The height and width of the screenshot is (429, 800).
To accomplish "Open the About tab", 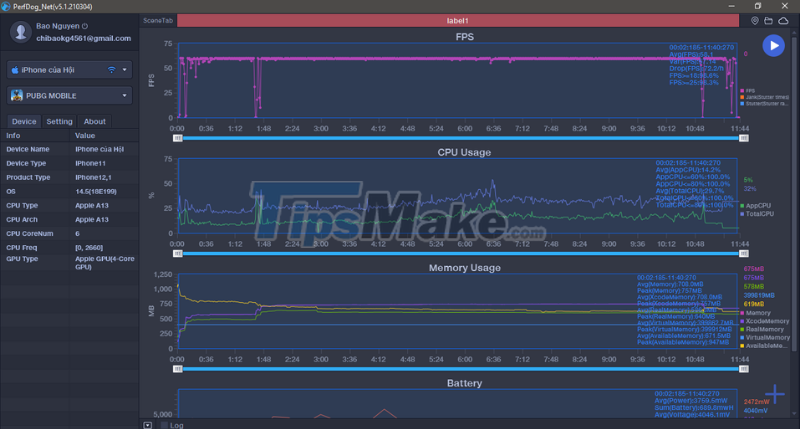I will click(94, 121).
